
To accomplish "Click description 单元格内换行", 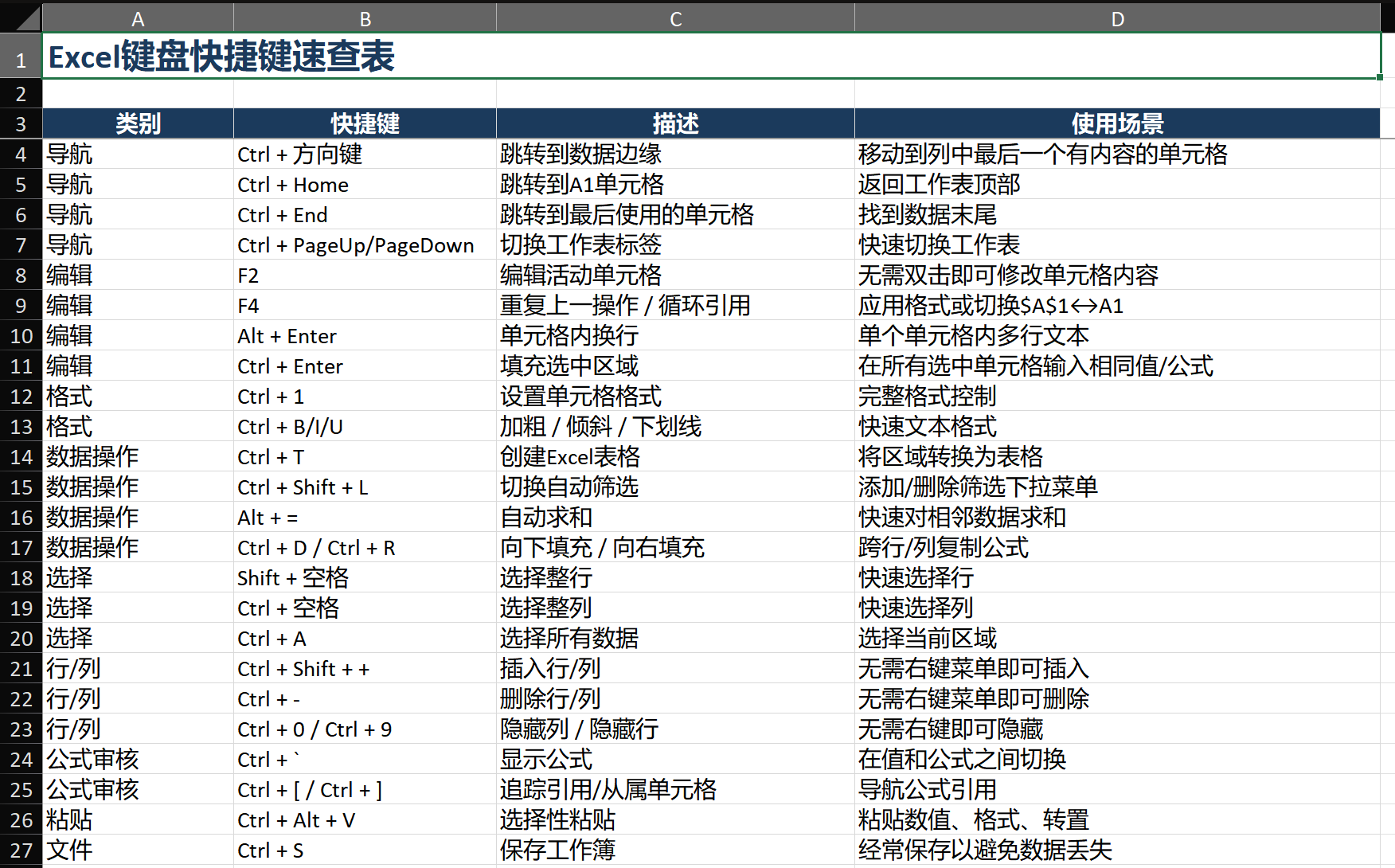I will point(675,335).
